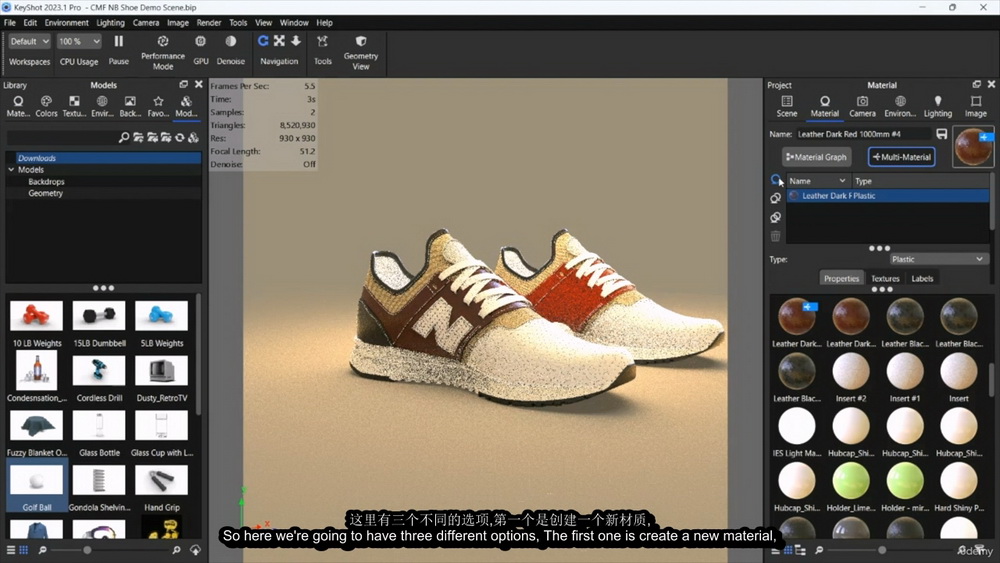
Task: Open the File menu
Action: coord(10,22)
